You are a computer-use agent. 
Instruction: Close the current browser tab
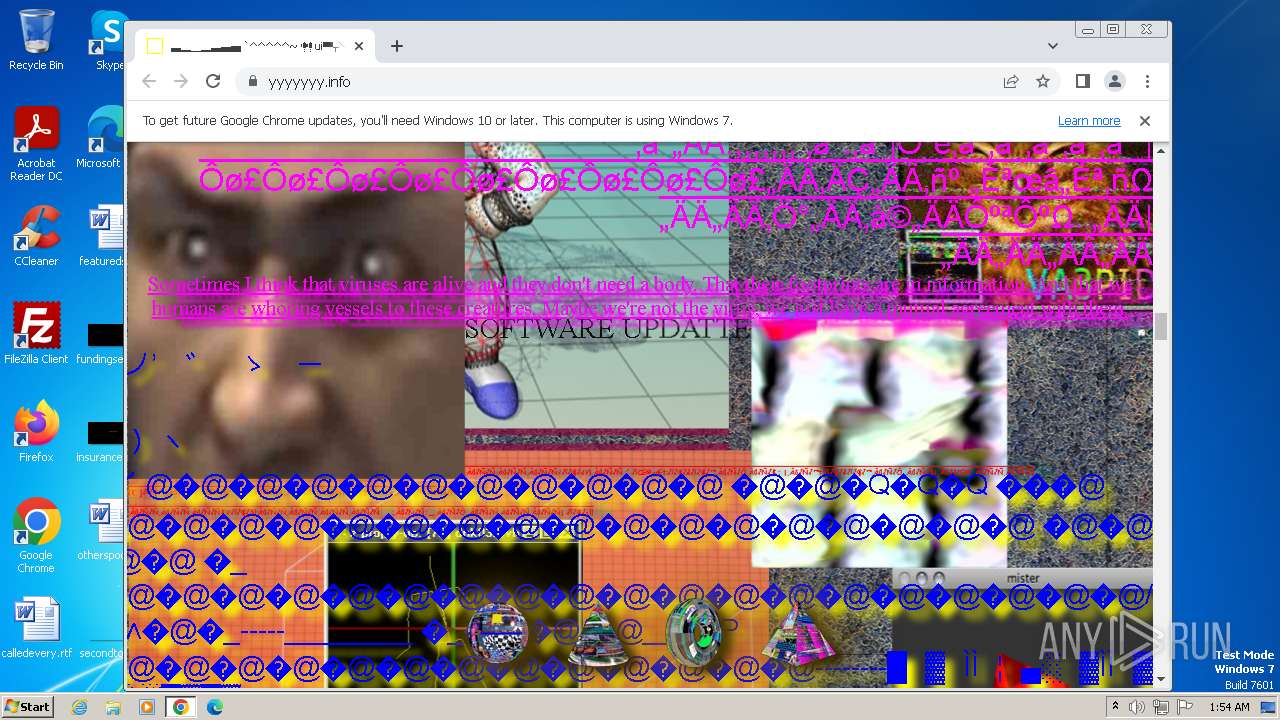pyautogui.click(x=359, y=46)
